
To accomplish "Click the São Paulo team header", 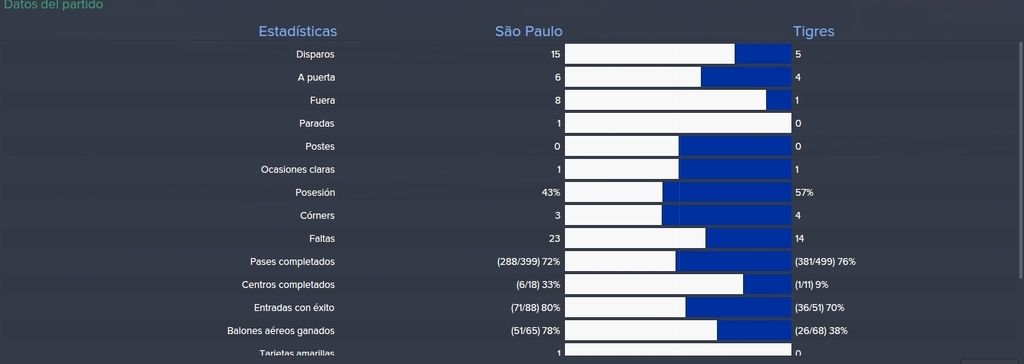I will pos(528,31).
